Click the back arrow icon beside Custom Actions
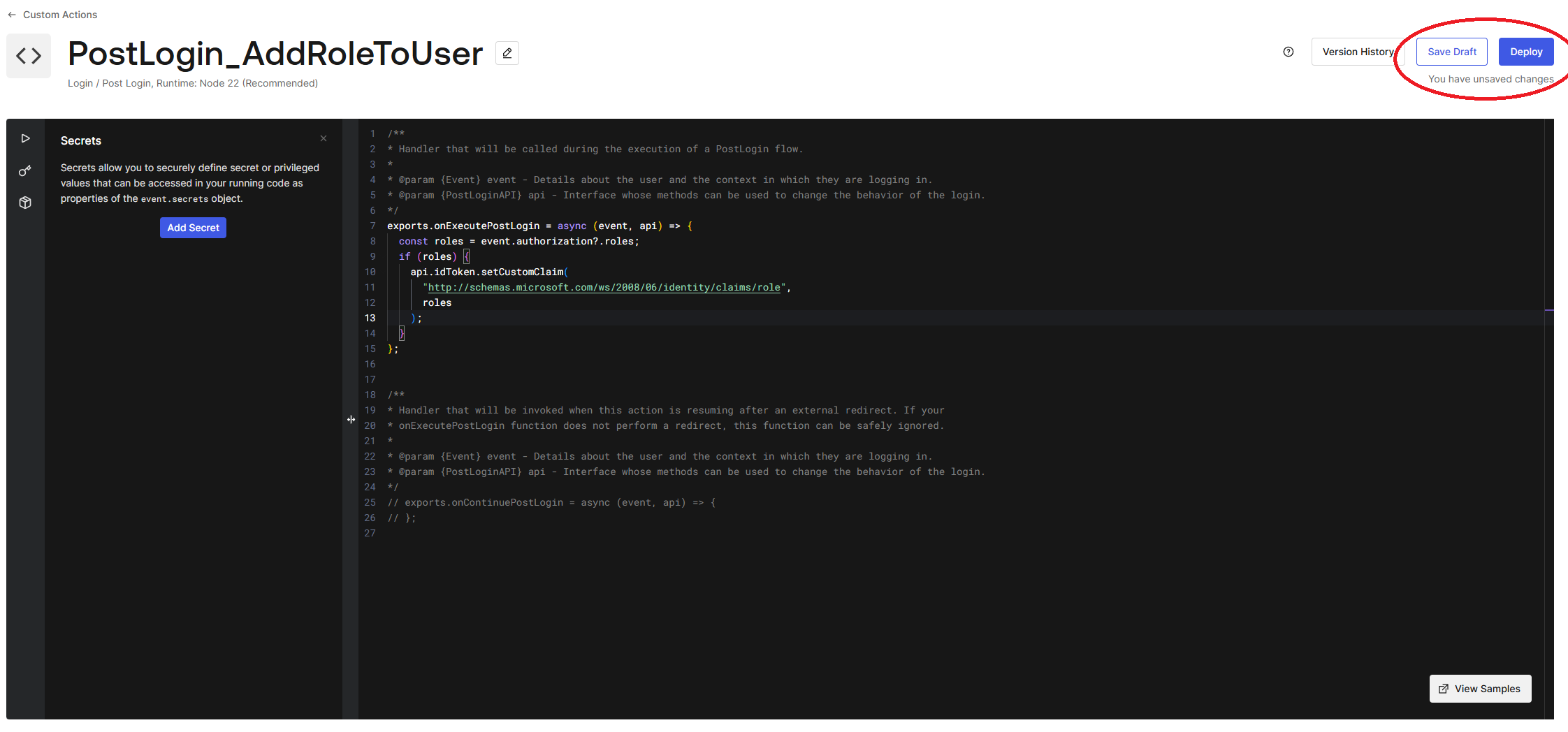This screenshot has width=1568, height=732. 12,15
